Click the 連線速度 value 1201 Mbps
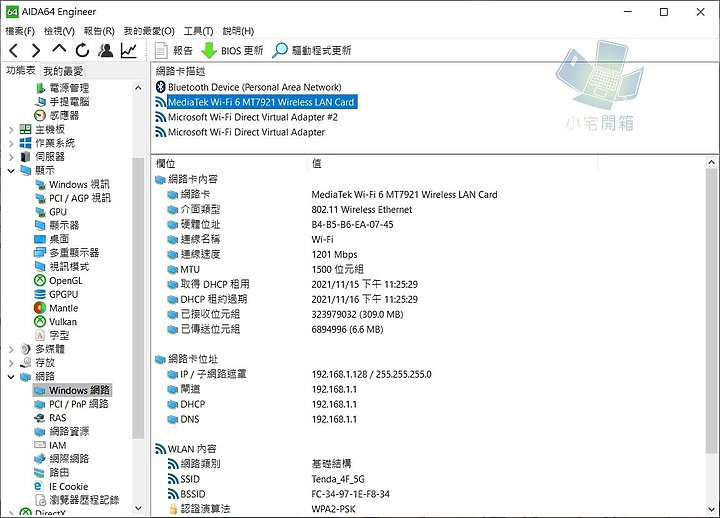Image resolution: width=720 pixels, height=518 pixels. click(334, 254)
